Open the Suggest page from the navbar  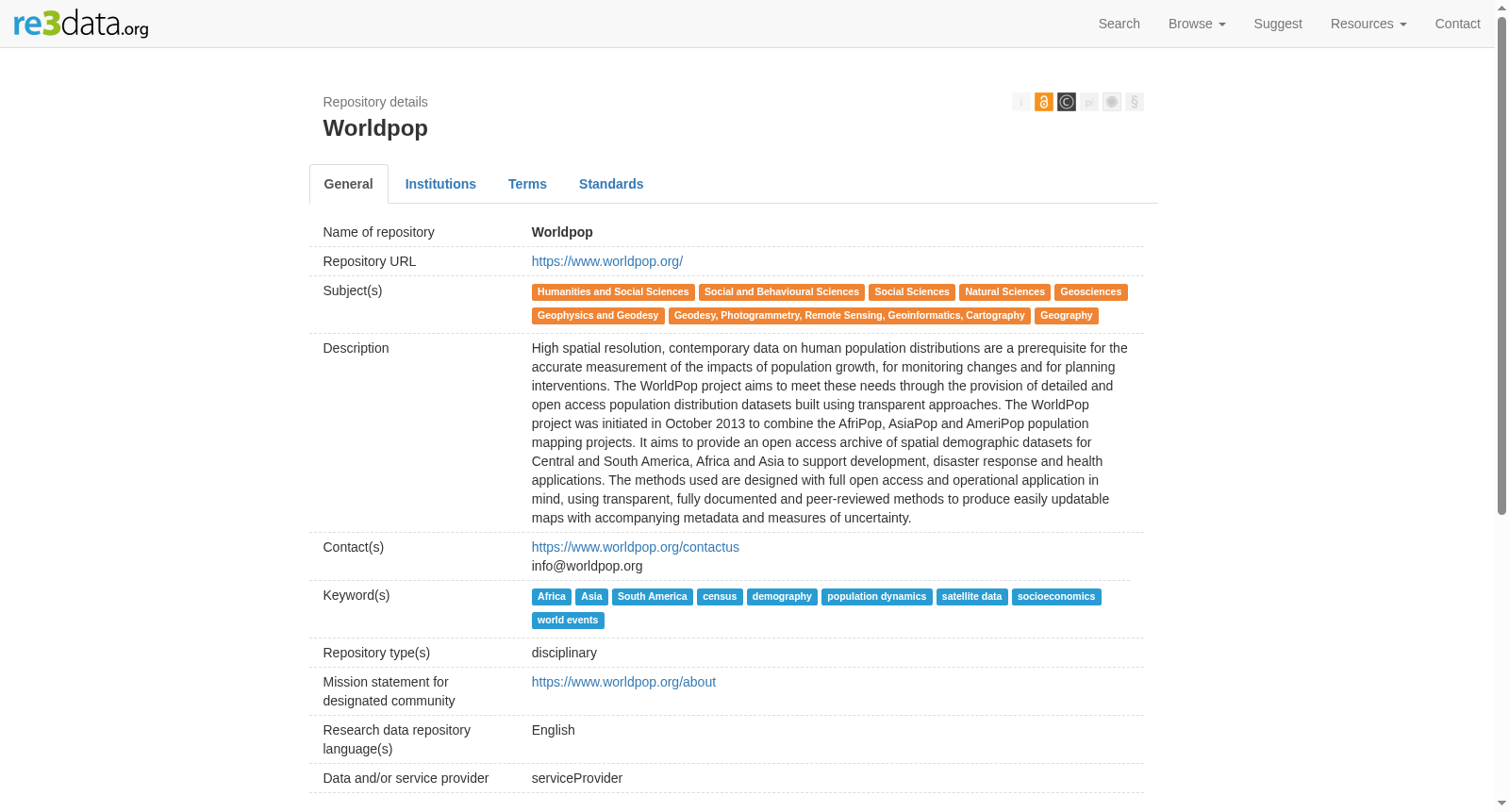[1278, 24]
